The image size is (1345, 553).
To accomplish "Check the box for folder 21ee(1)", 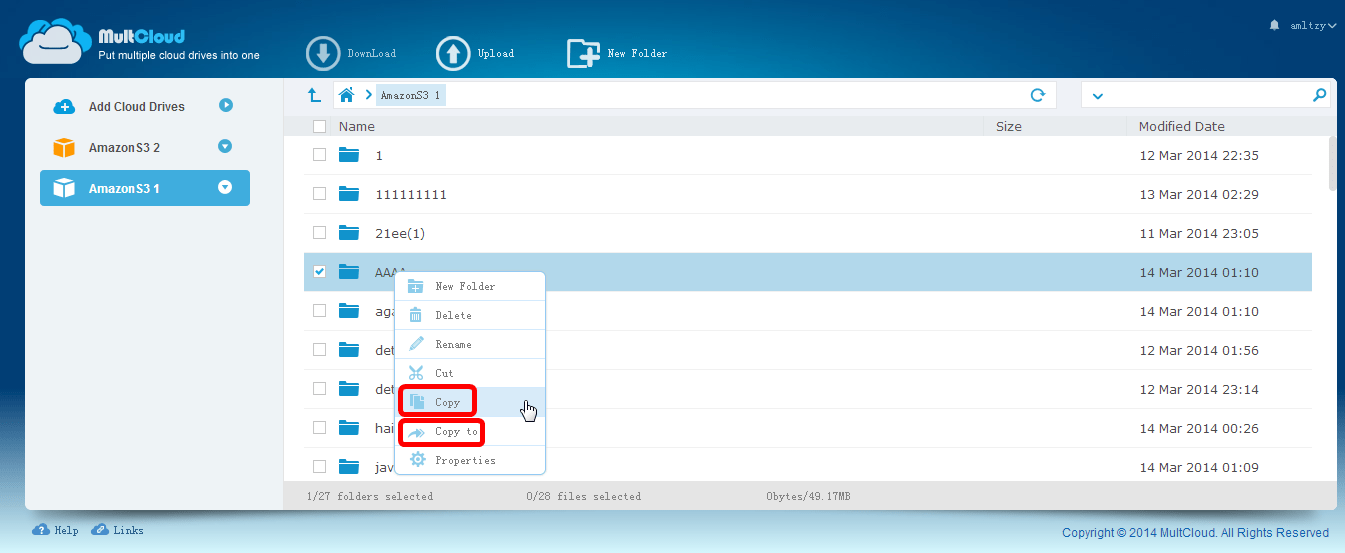I will [319, 233].
